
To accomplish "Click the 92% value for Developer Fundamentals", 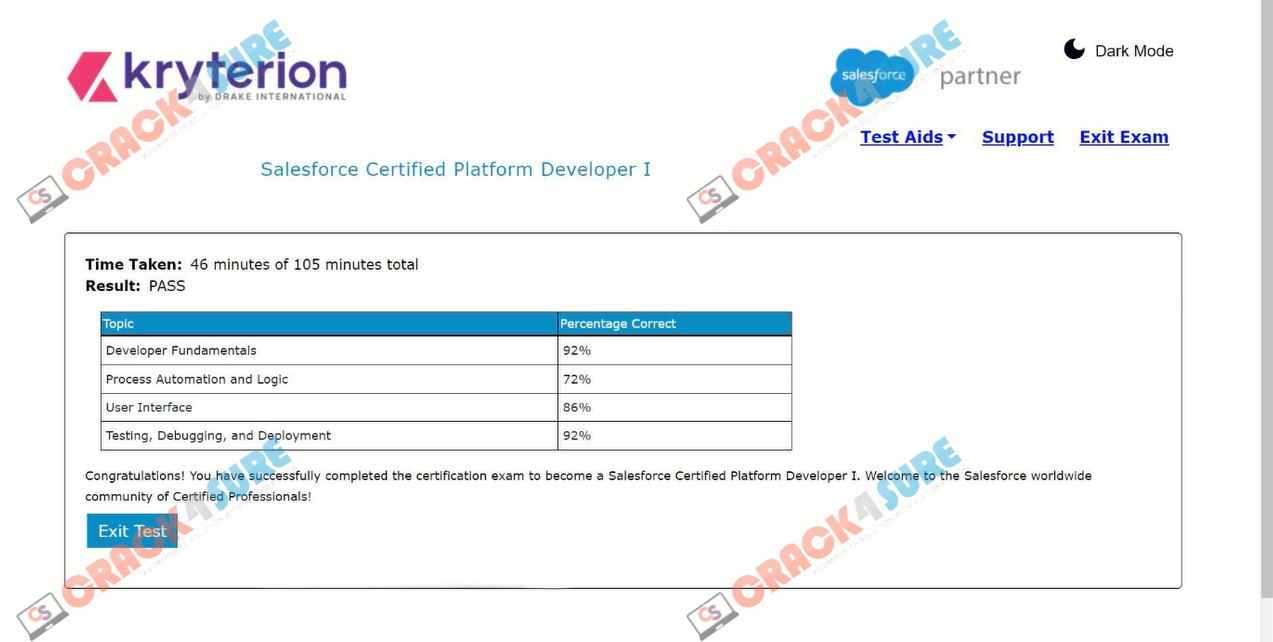I will pyautogui.click(x=576, y=351).
